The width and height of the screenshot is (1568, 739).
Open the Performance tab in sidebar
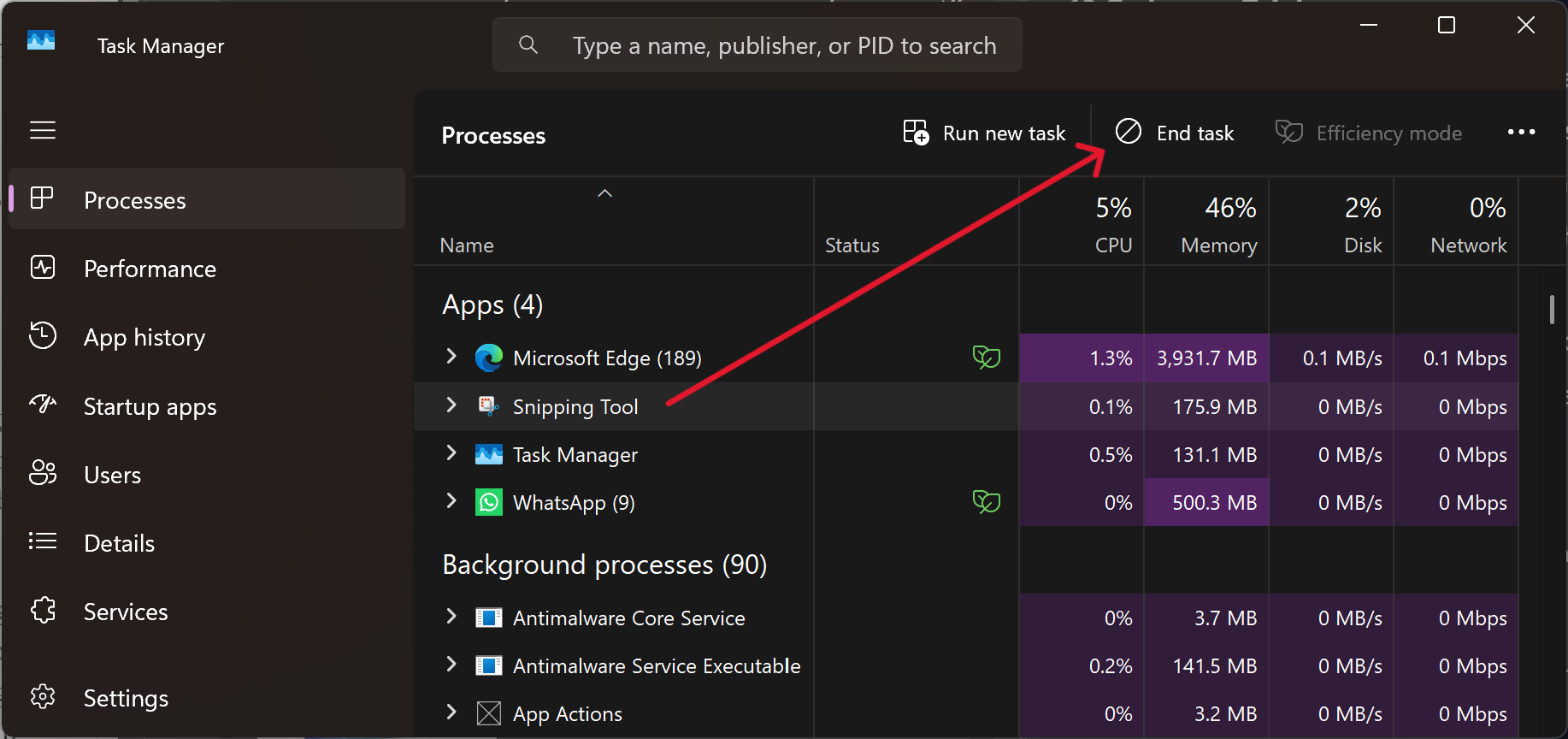click(150, 269)
